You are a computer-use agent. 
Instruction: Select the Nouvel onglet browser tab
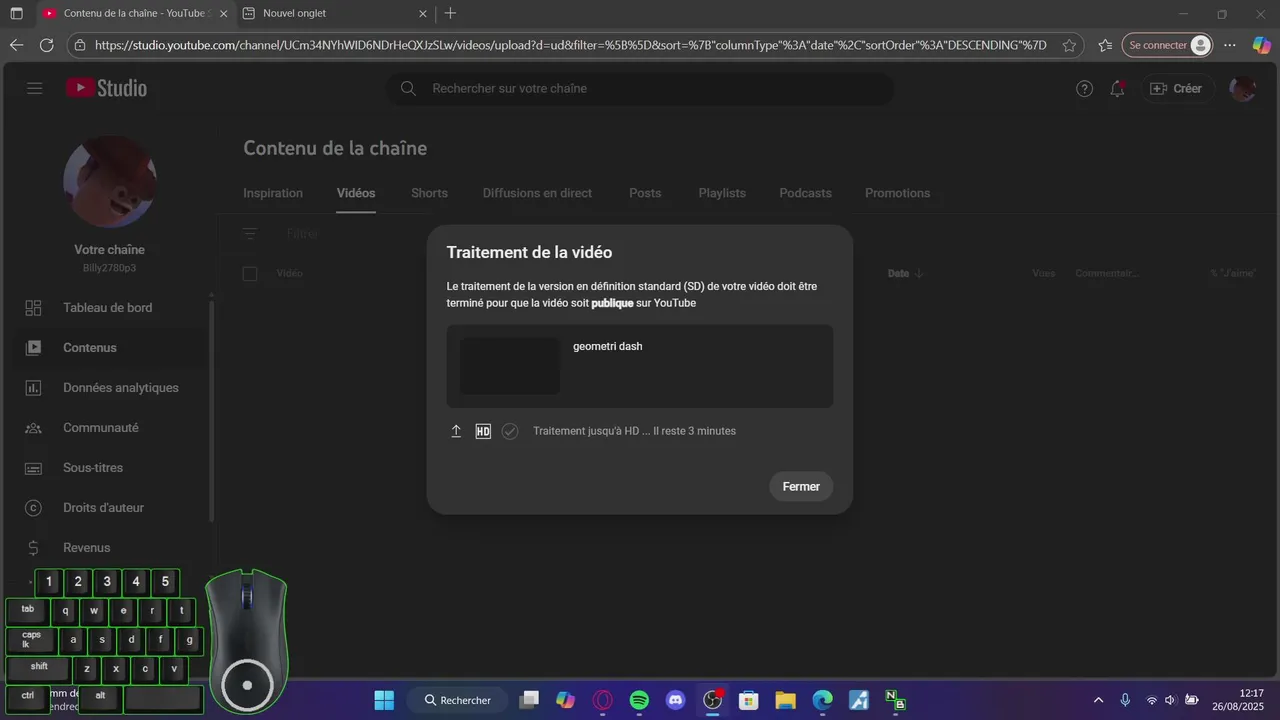334,14
